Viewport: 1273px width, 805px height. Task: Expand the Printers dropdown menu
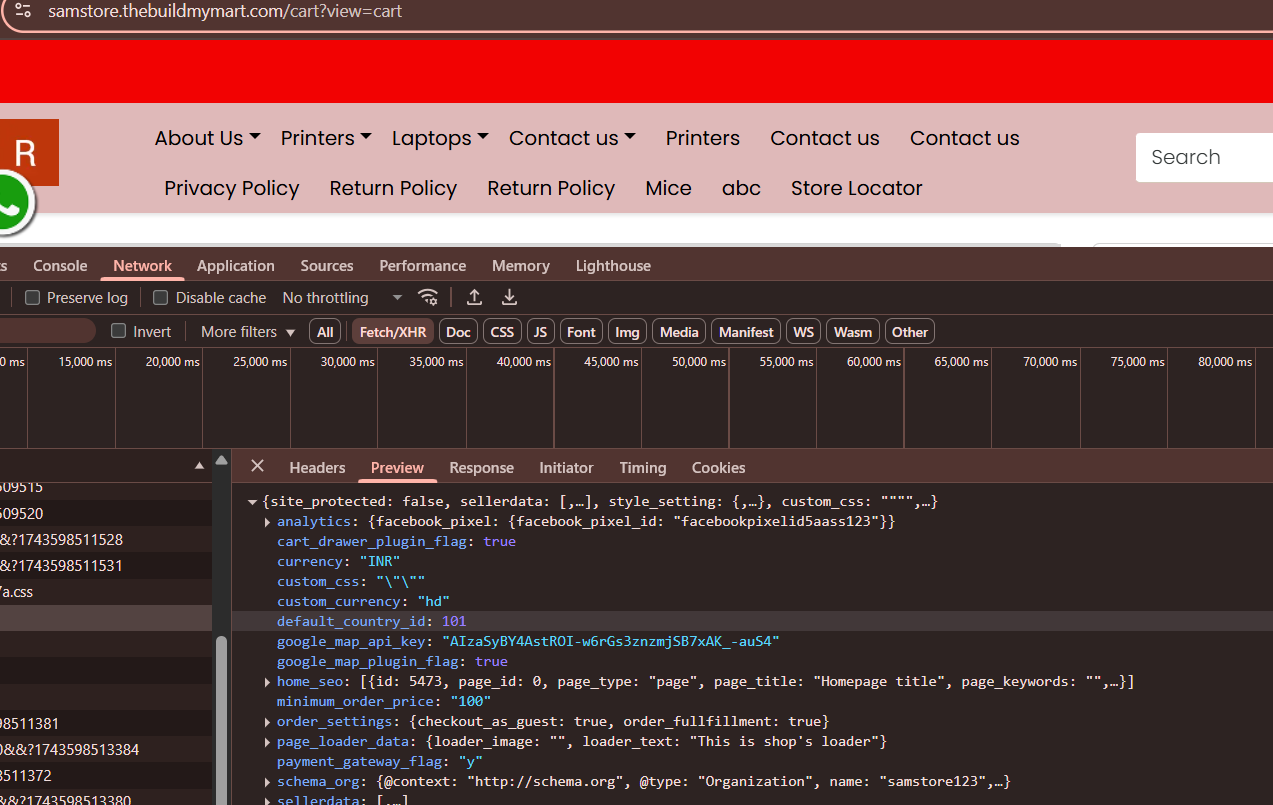(x=326, y=138)
